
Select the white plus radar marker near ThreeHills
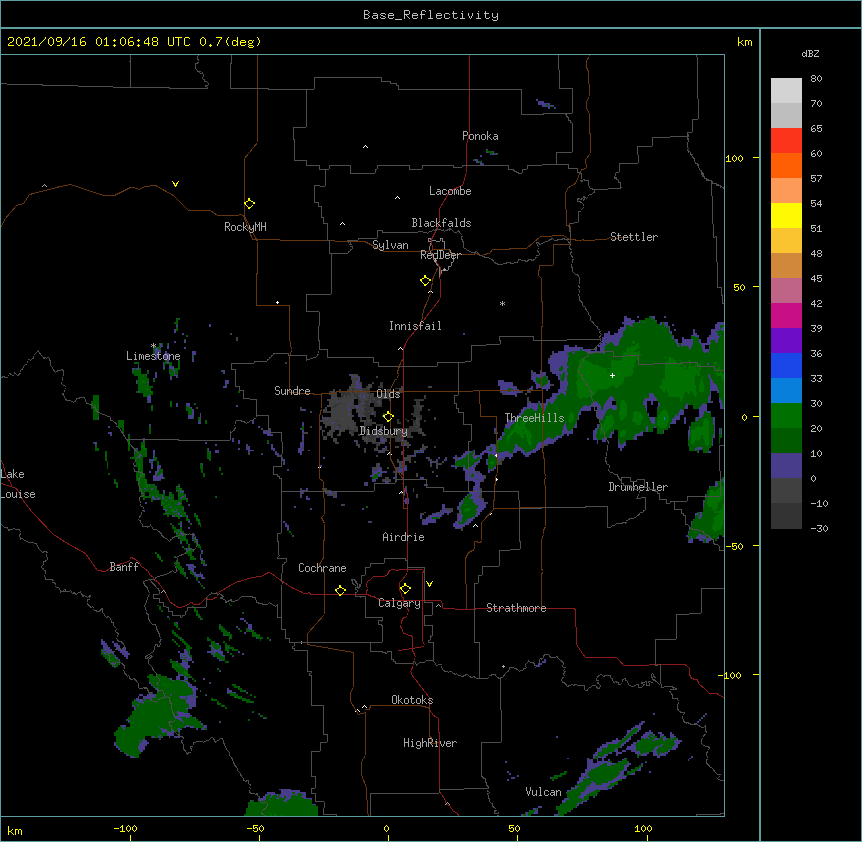pyautogui.click(x=612, y=375)
